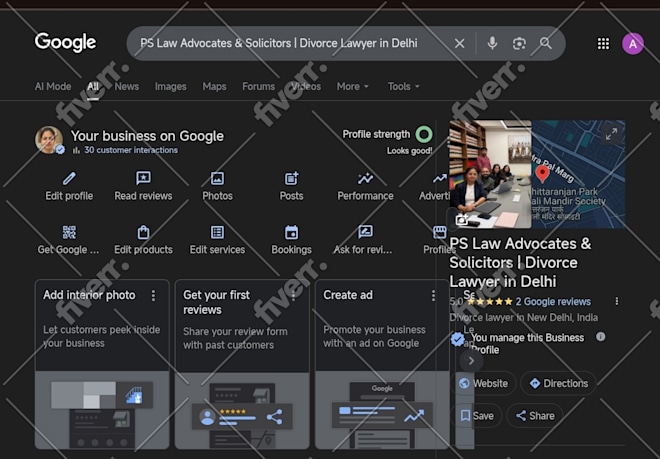This screenshot has width=660, height=459.
Task: Click the info icon beside Business Profile
Action: pos(601,336)
